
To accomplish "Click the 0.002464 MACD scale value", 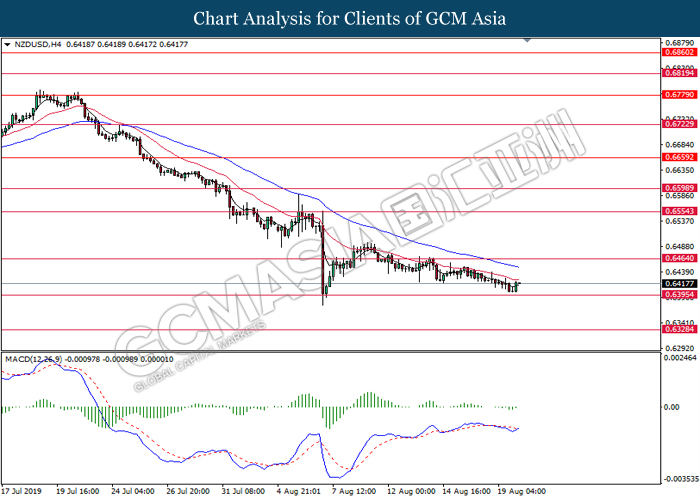I will point(680,358).
